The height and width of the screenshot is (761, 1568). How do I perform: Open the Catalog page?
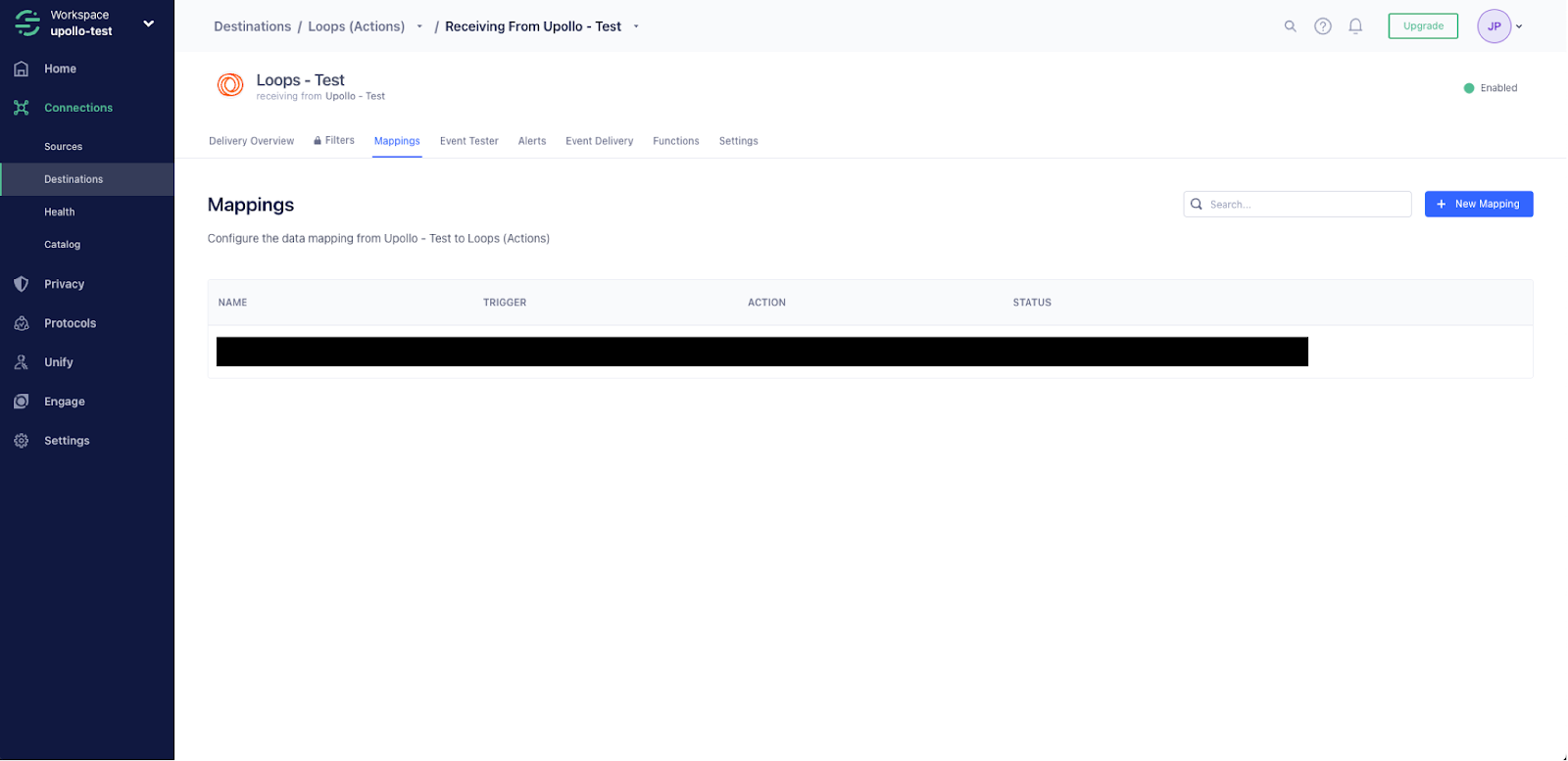pyautogui.click(x=62, y=245)
